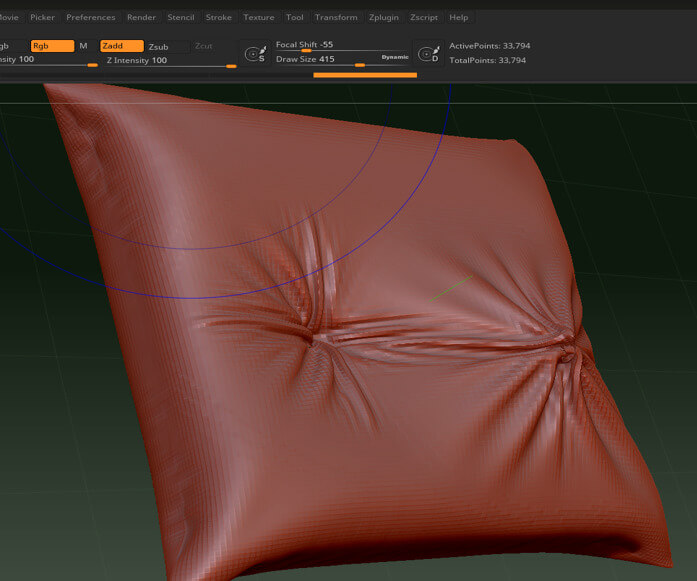Viewport: 697px width, 581px height.
Task: Click the D dynamic brush icon
Action: click(429, 54)
